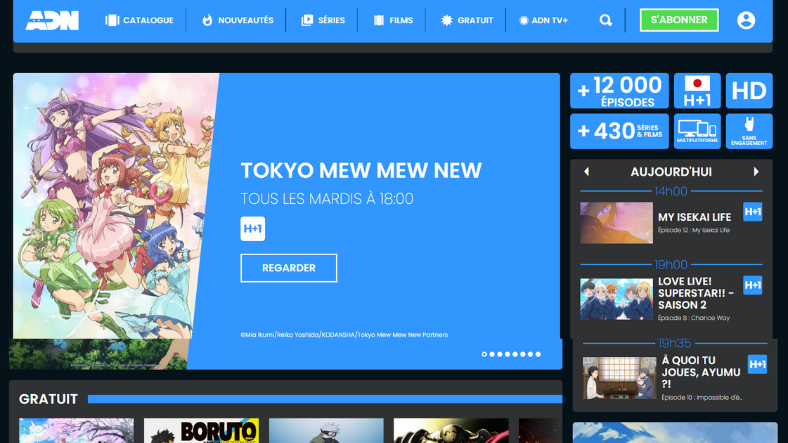Click H+1 badge beside À quoi tu joues, Ayumu
This screenshot has width=788, height=443.
(757, 364)
